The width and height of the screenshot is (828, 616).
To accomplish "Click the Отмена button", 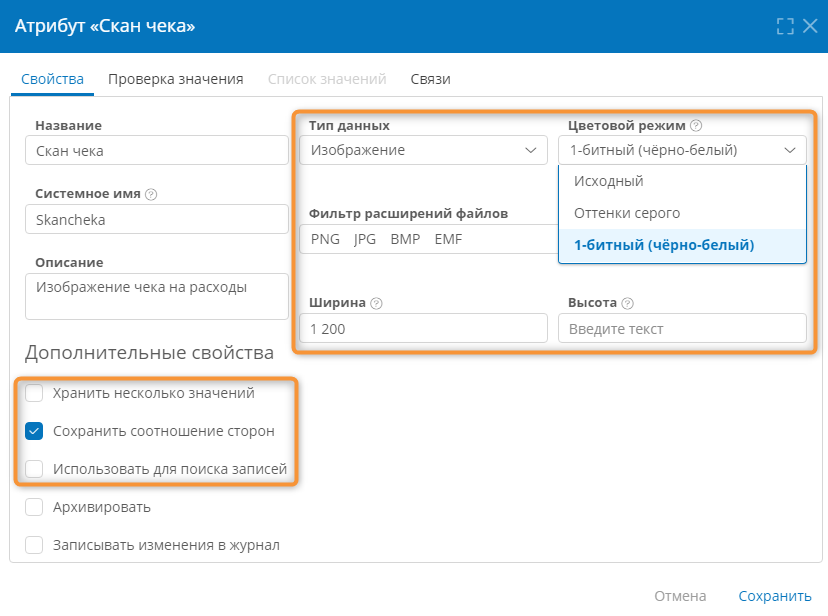I will (680, 596).
